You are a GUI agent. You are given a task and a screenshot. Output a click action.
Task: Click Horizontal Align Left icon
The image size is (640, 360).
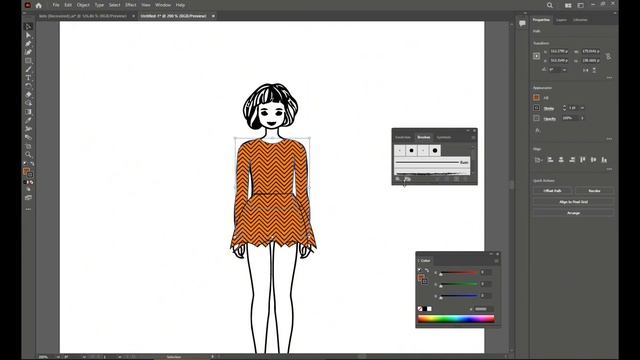point(550,160)
